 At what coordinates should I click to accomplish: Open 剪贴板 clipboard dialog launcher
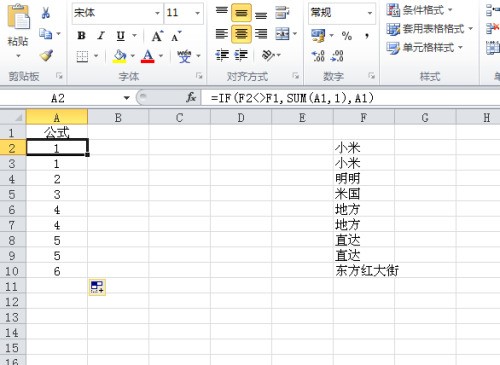[x=59, y=76]
